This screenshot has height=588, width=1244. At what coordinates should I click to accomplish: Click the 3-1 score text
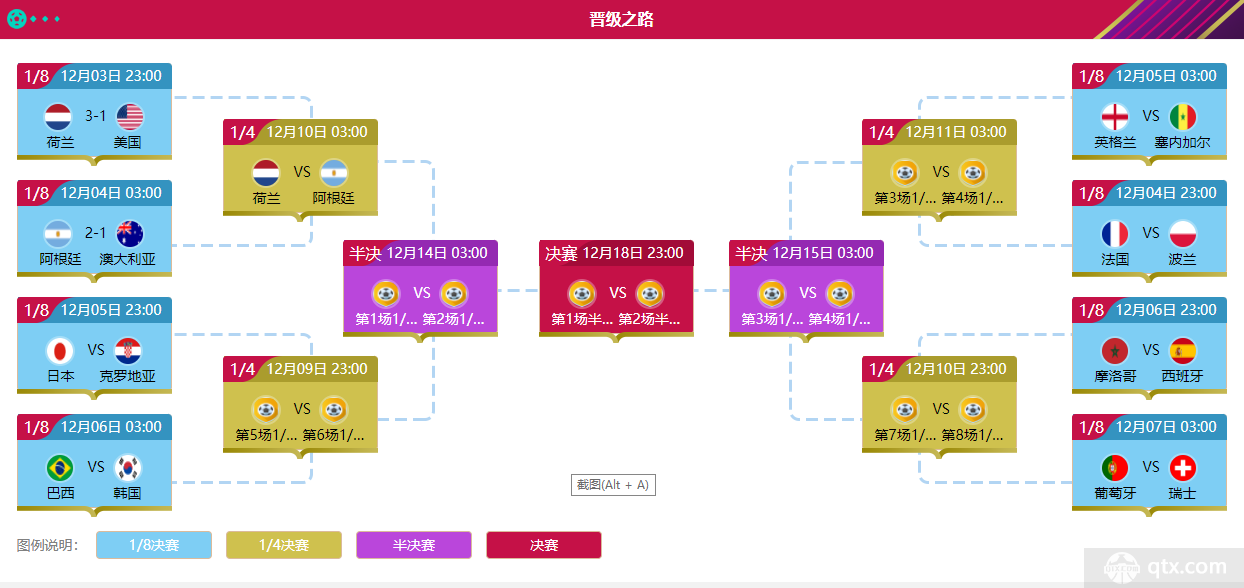95,116
